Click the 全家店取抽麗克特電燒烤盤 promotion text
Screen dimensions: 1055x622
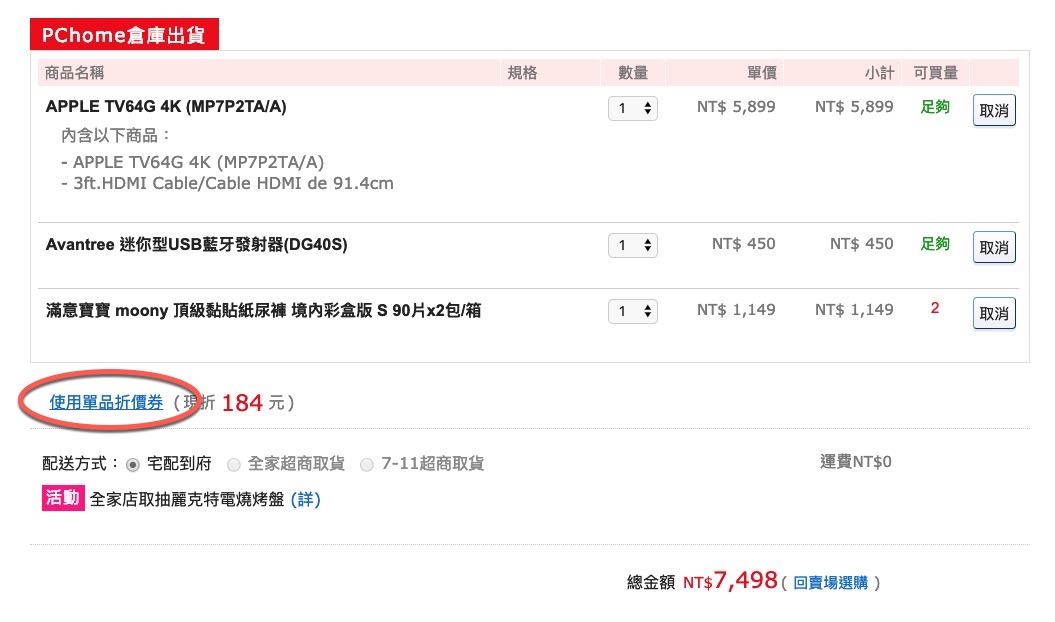(x=187, y=499)
